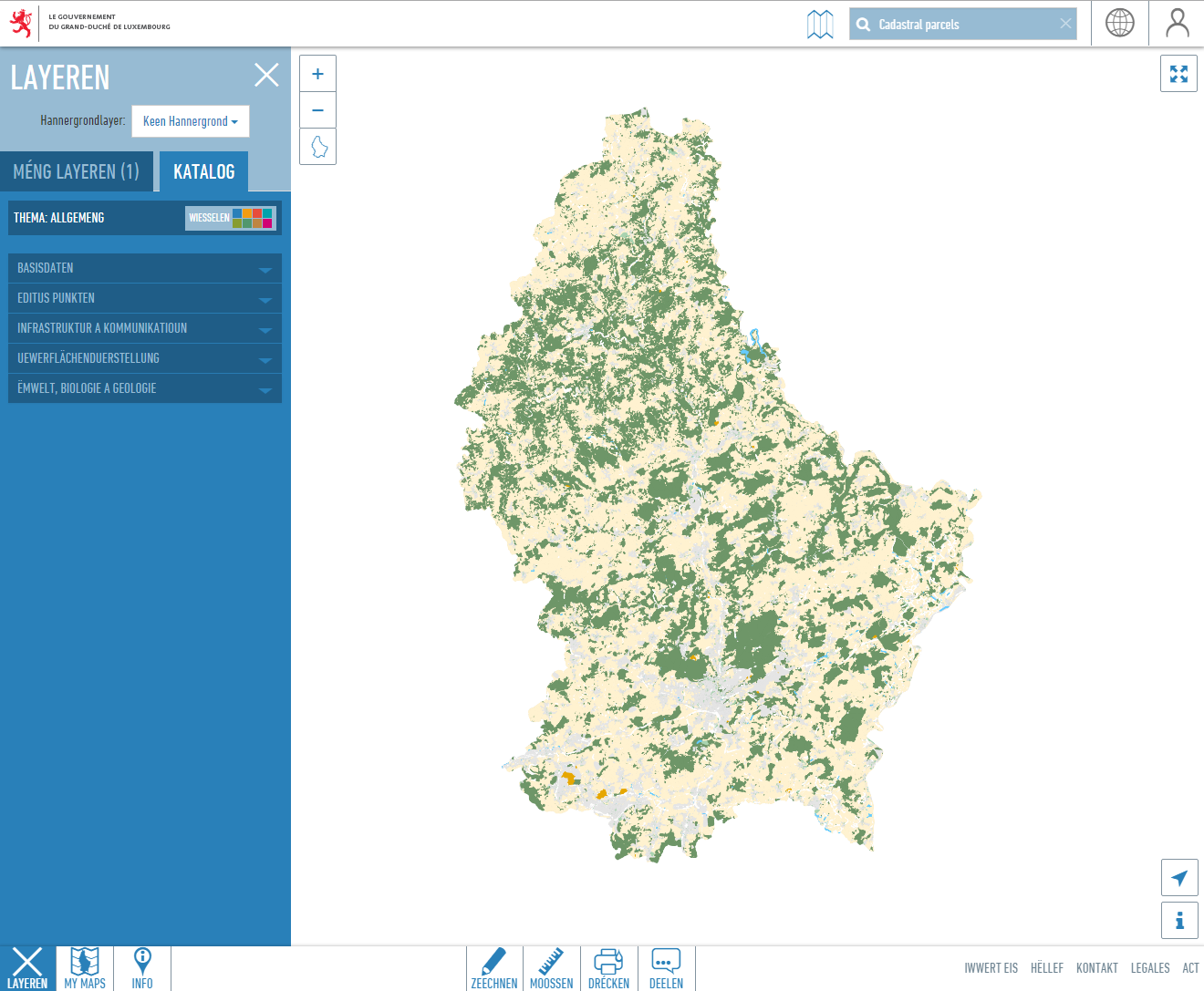Screen dimensions: 1204x991
Task: Switch to the MÉNG LAYEREN tab
Action: pos(77,170)
